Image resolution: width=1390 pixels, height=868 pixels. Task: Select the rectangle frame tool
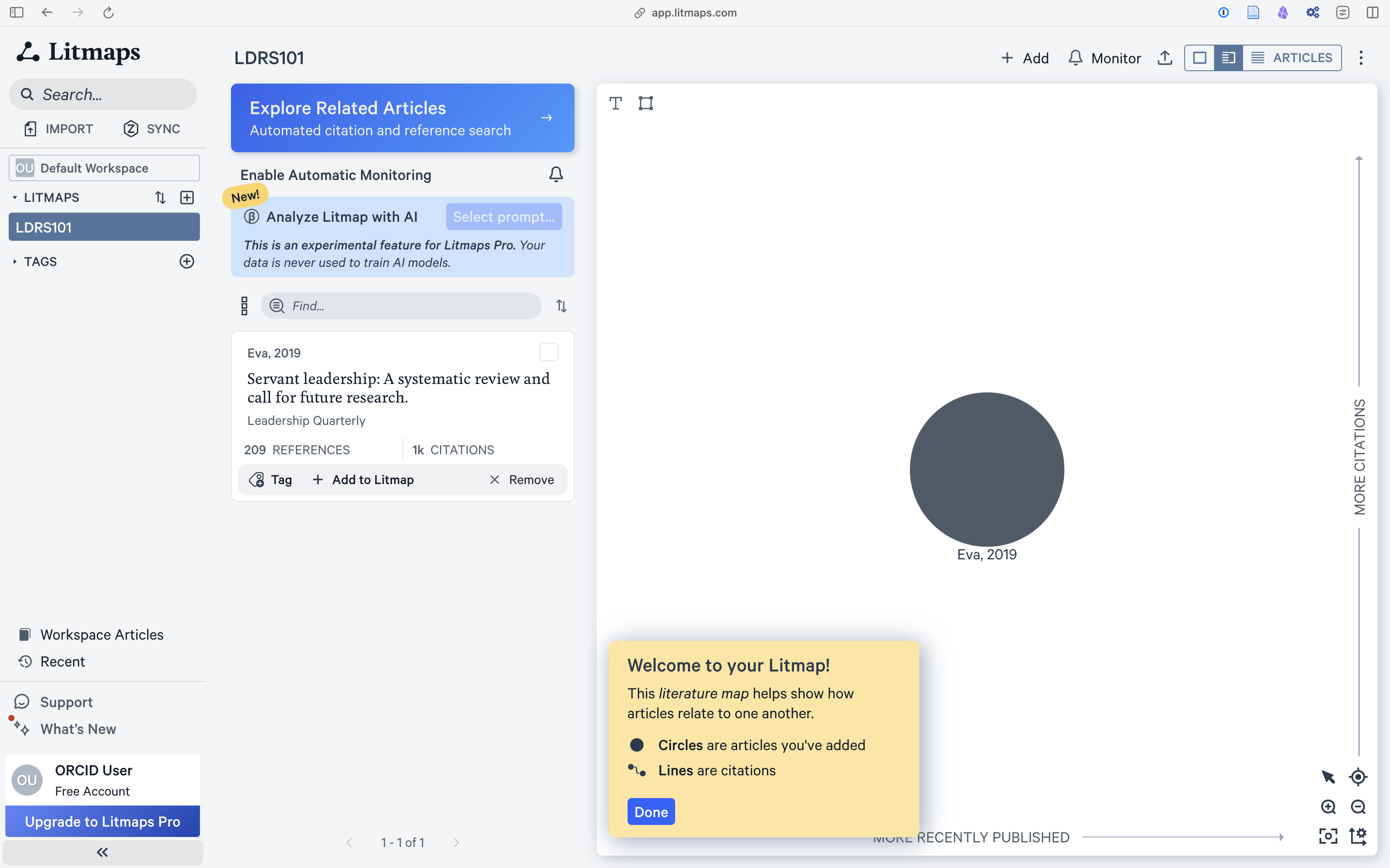(x=646, y=103)
